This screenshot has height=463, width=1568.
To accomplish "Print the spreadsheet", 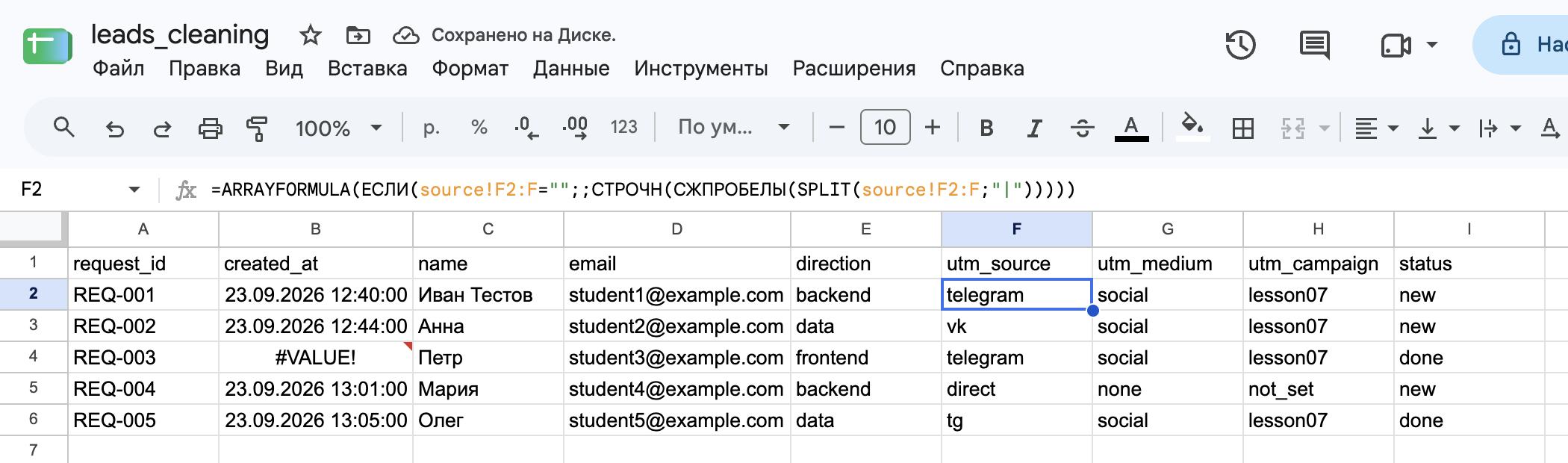I will tap(210, 128).
